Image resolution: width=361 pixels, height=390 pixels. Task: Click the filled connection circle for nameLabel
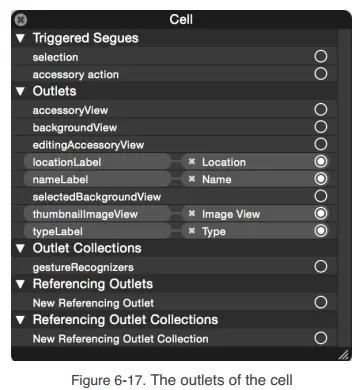point(321,179)
